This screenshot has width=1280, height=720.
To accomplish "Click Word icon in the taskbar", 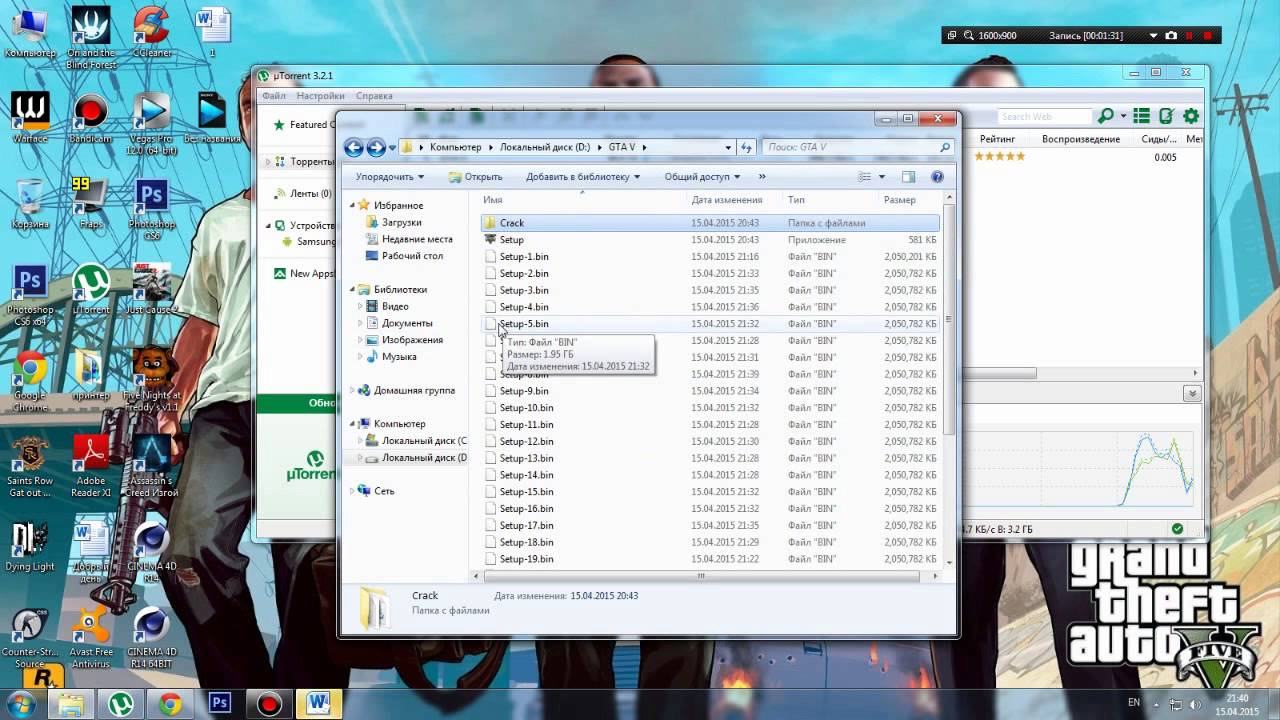I will (319, 704).
